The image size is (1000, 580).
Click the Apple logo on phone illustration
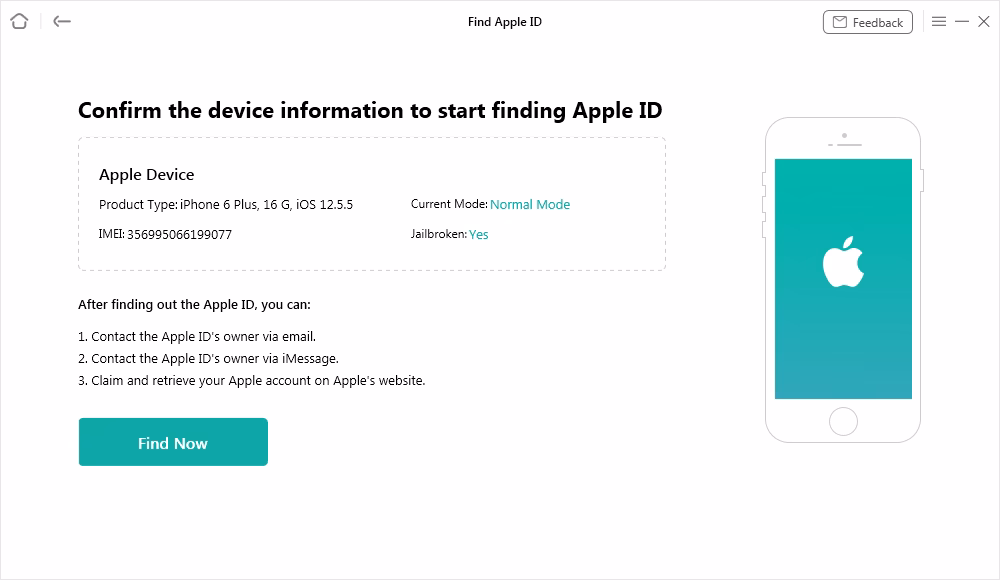(843, 263)
